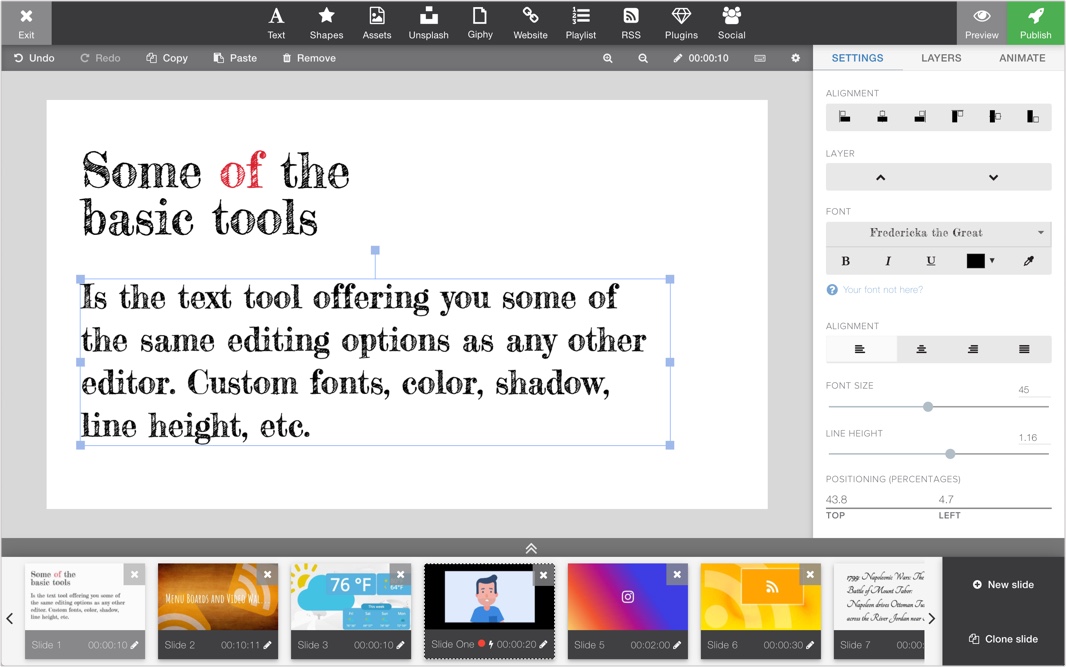
Task: Create a New slide
Action: pos(1003,584)
